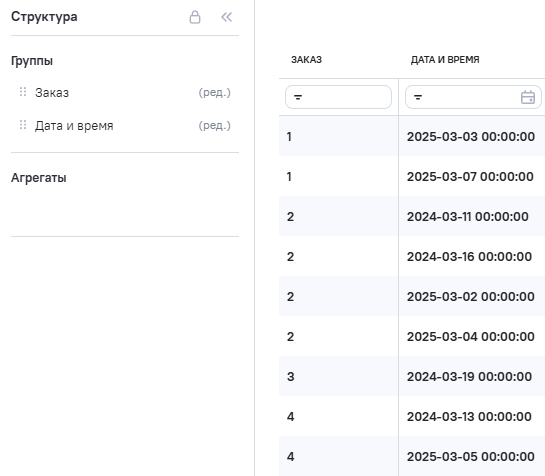
Task: Click the filter icon in Дата и время column
Action: (x=418, y=97)
